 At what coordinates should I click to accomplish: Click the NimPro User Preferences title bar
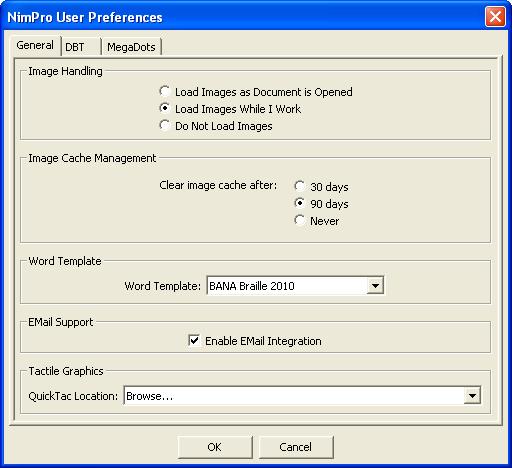(x=243, y=17)
